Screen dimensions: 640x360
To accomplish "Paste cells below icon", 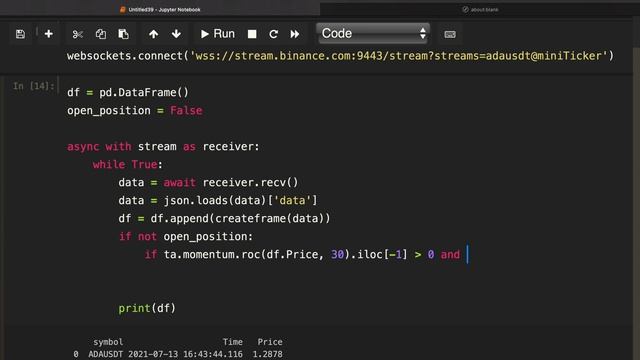I will tap(123, 34).
